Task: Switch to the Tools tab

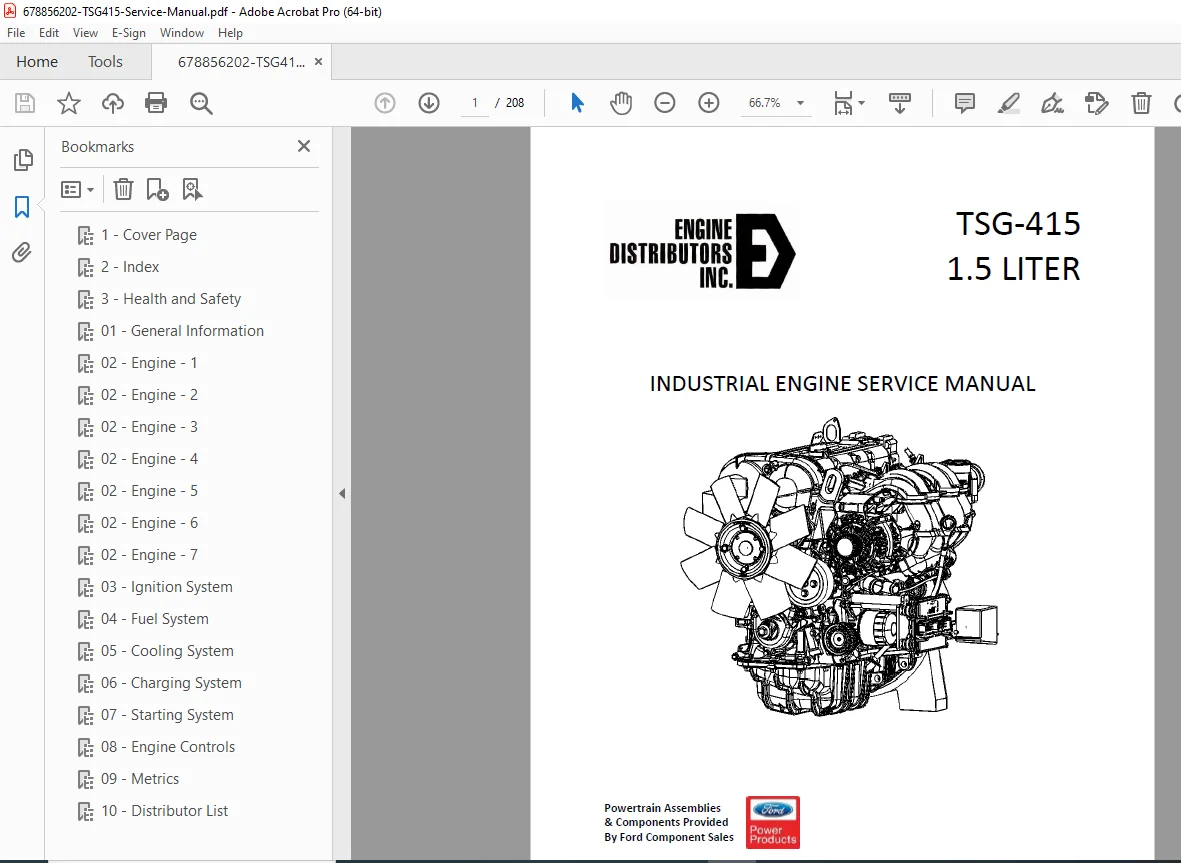Action: (105, 62)
